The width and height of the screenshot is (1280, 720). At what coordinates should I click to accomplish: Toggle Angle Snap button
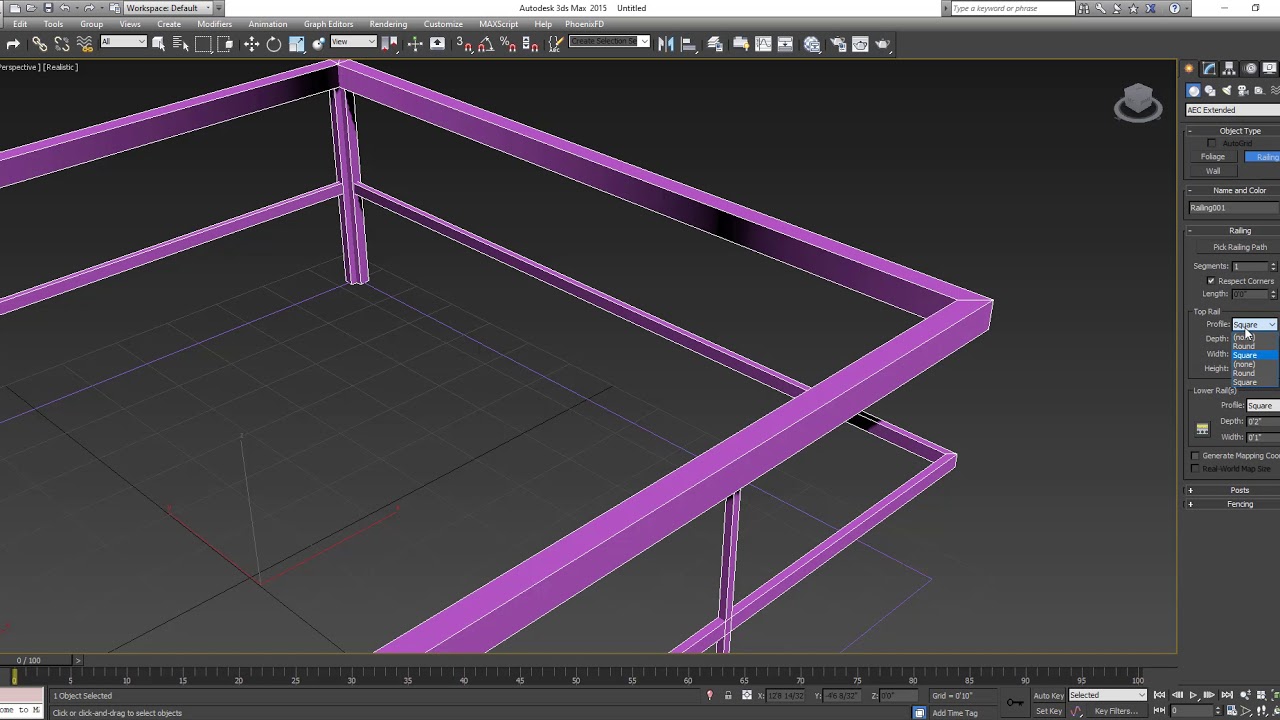pyautogui.click(x=486, y=44)
